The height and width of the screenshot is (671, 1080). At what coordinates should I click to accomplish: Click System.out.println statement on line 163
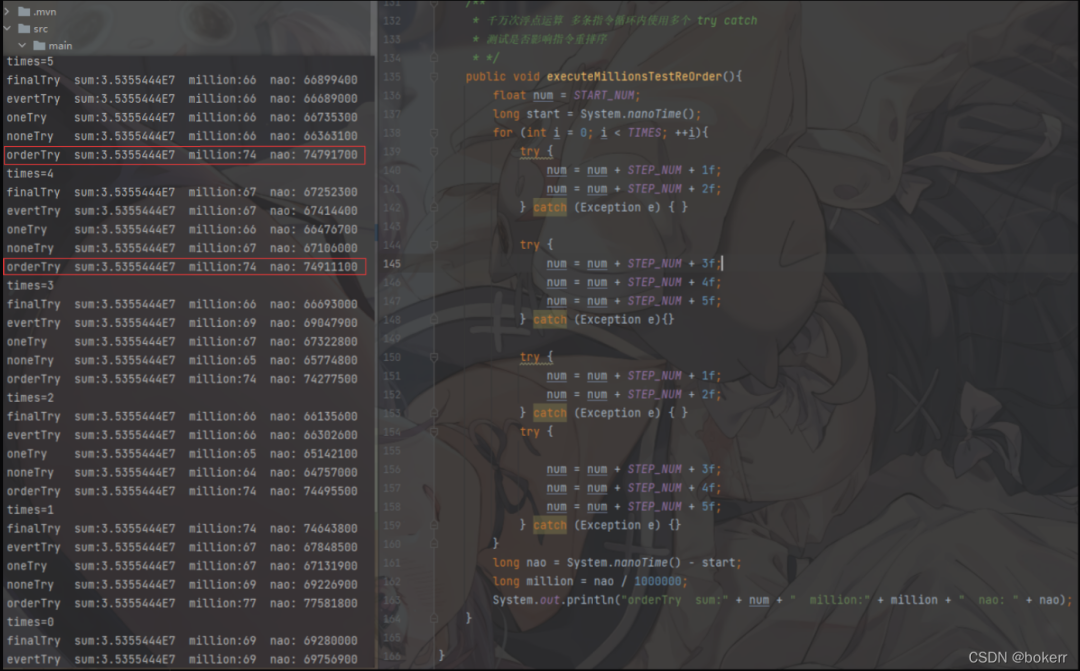(x=782, y=600)
